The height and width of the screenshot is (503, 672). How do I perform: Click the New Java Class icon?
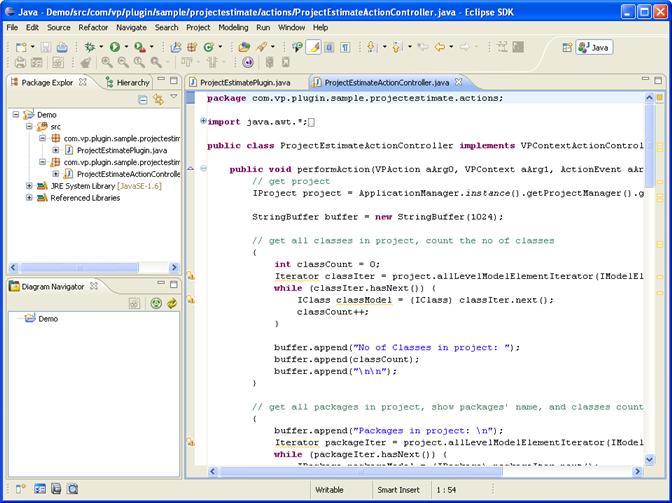209,47
